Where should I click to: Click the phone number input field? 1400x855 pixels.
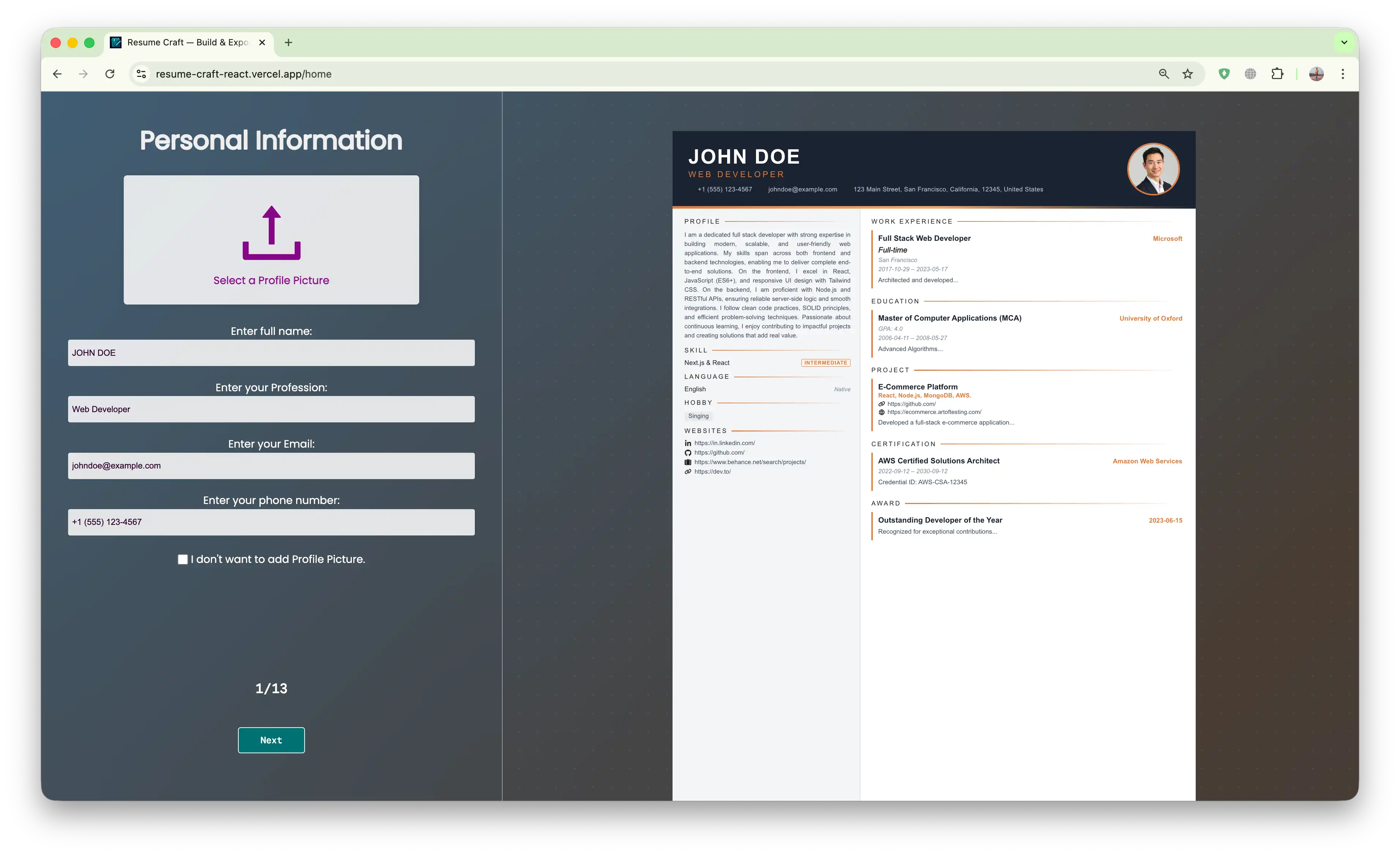coord(271,522)
